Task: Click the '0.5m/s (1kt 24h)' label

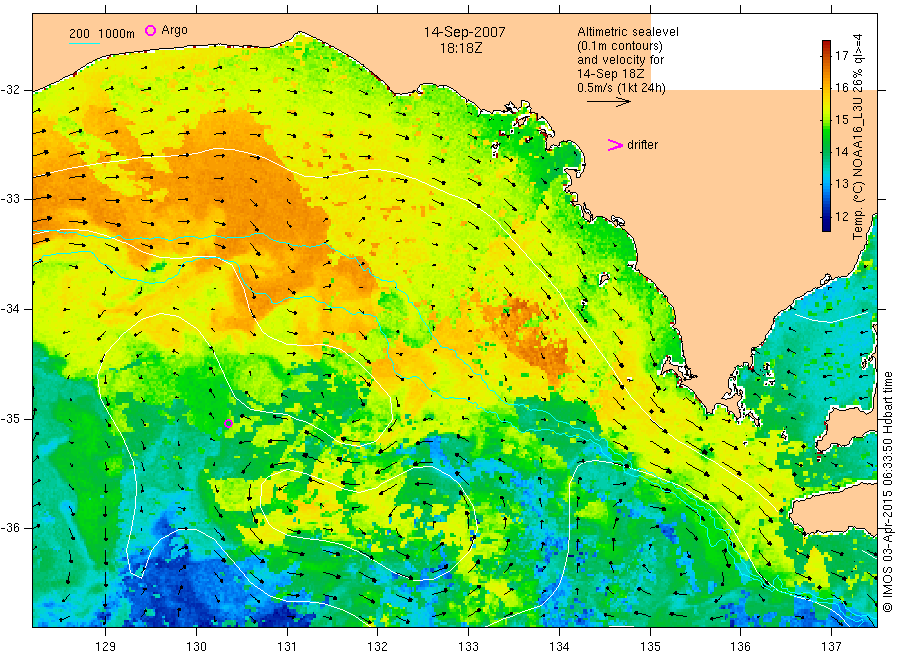Action: click(622, 88)
